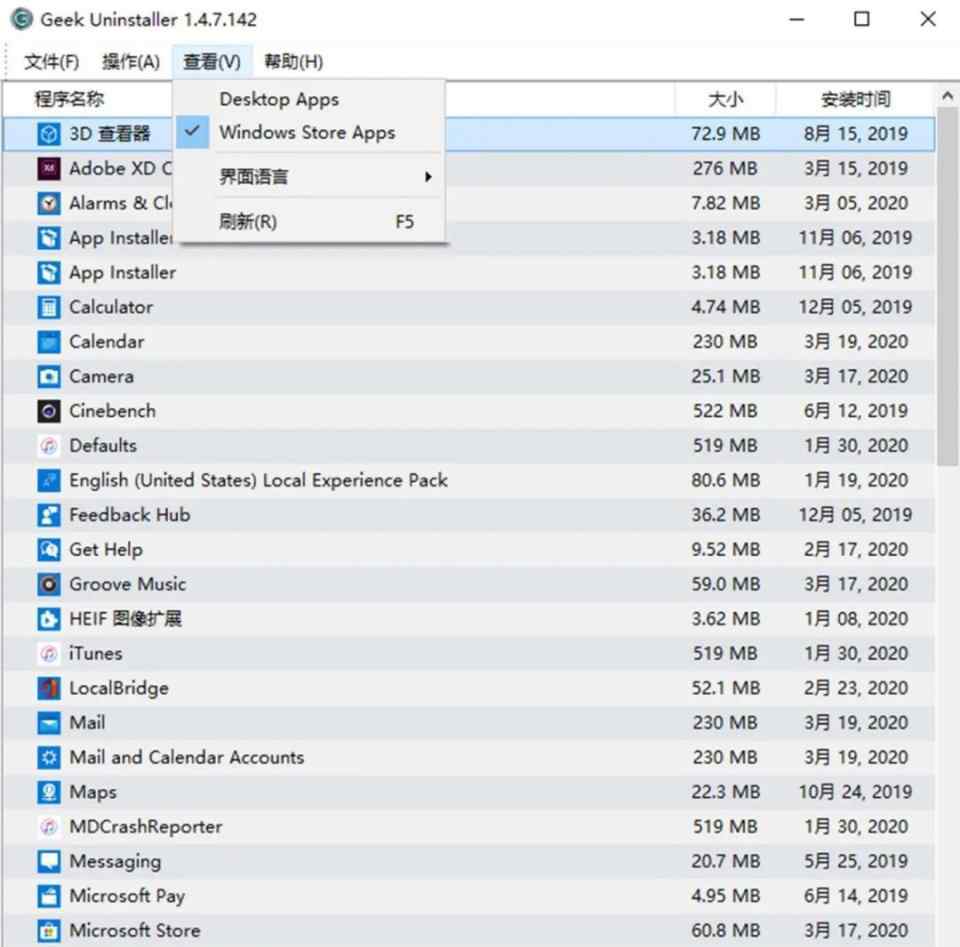This screenshot has height=947, width=960.
Task: Click the English Local Experience Pack icon
Action: [48, 480]
